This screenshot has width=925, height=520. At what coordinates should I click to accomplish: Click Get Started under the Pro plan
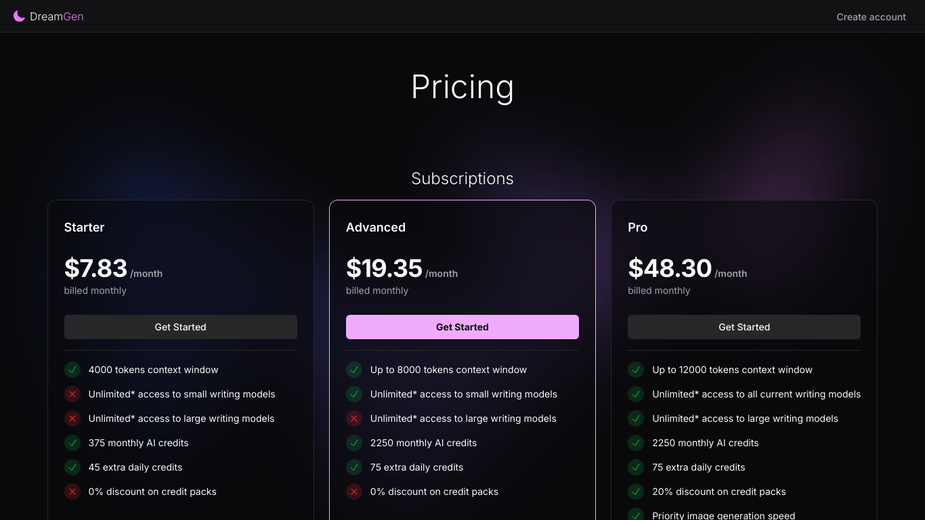pyautogui.click(x=744, y=327)
